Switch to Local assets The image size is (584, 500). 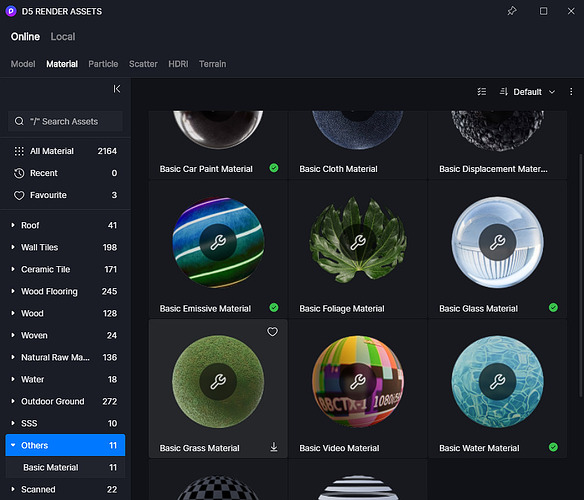(x=63, y=37)
